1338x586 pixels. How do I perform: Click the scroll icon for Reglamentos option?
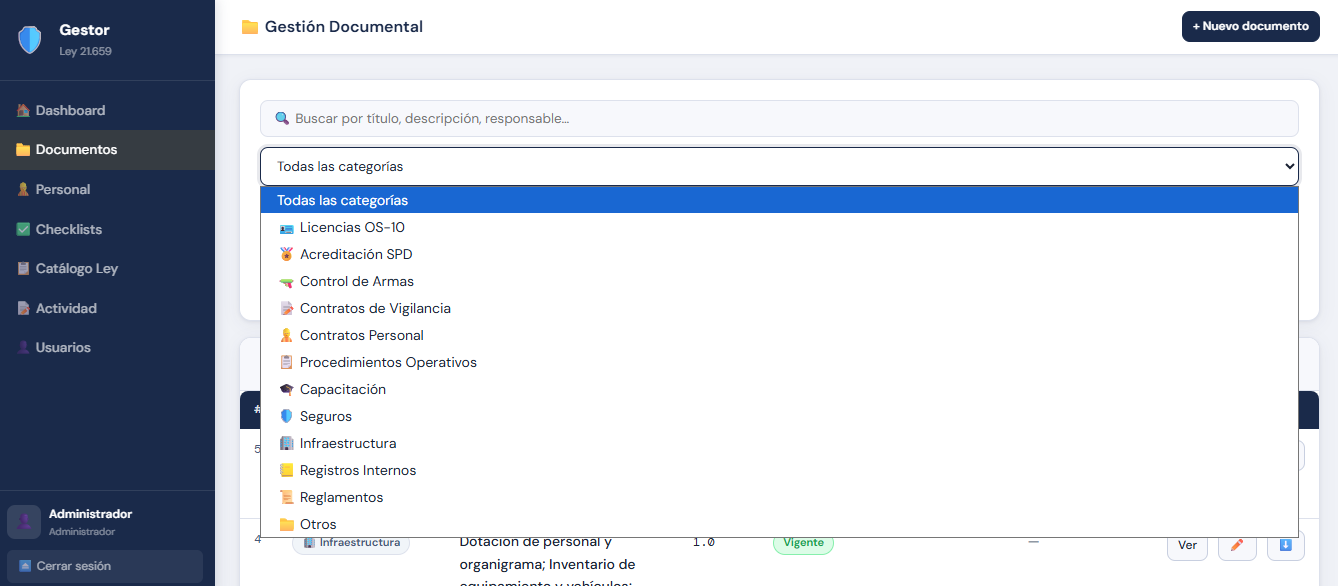287,498
